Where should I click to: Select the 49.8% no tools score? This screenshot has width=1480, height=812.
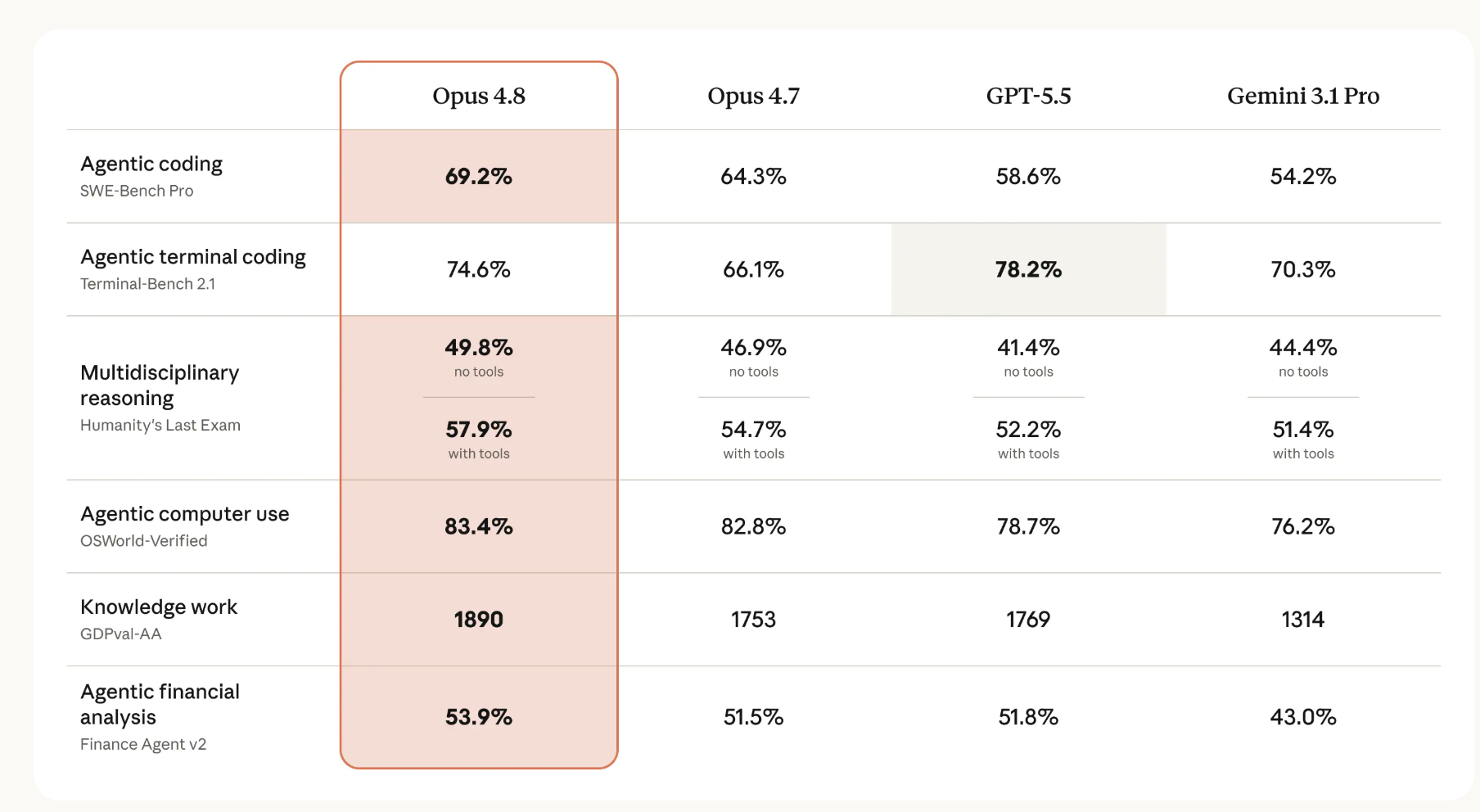479,347
